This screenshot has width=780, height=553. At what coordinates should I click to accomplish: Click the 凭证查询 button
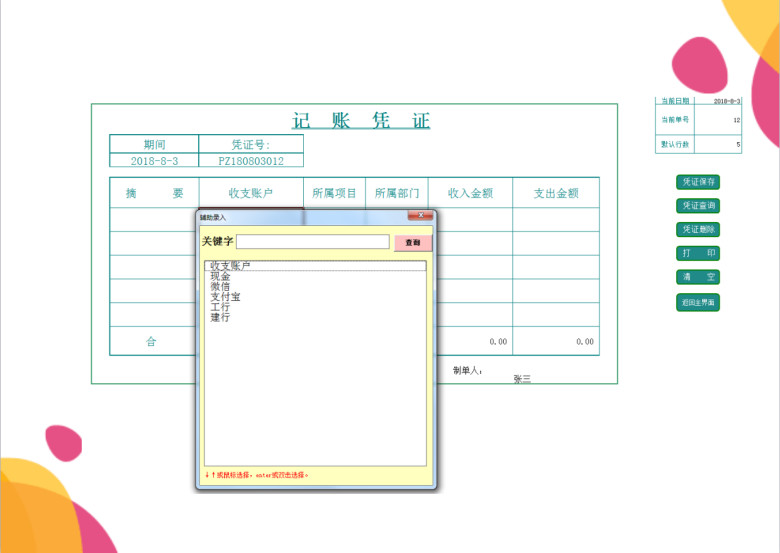pos(698,205)
